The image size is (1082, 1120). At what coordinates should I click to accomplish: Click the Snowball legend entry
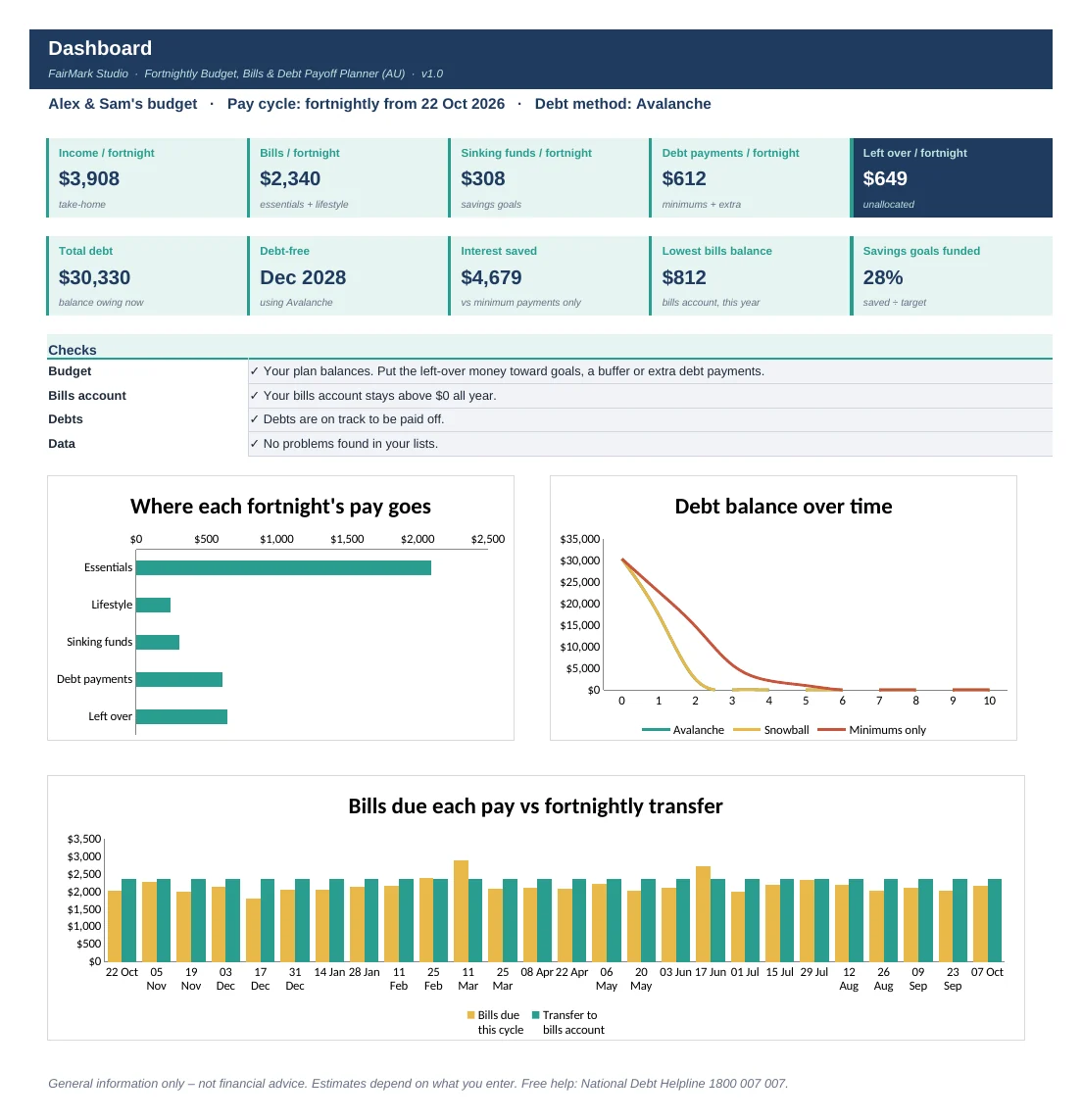point(771,730)
